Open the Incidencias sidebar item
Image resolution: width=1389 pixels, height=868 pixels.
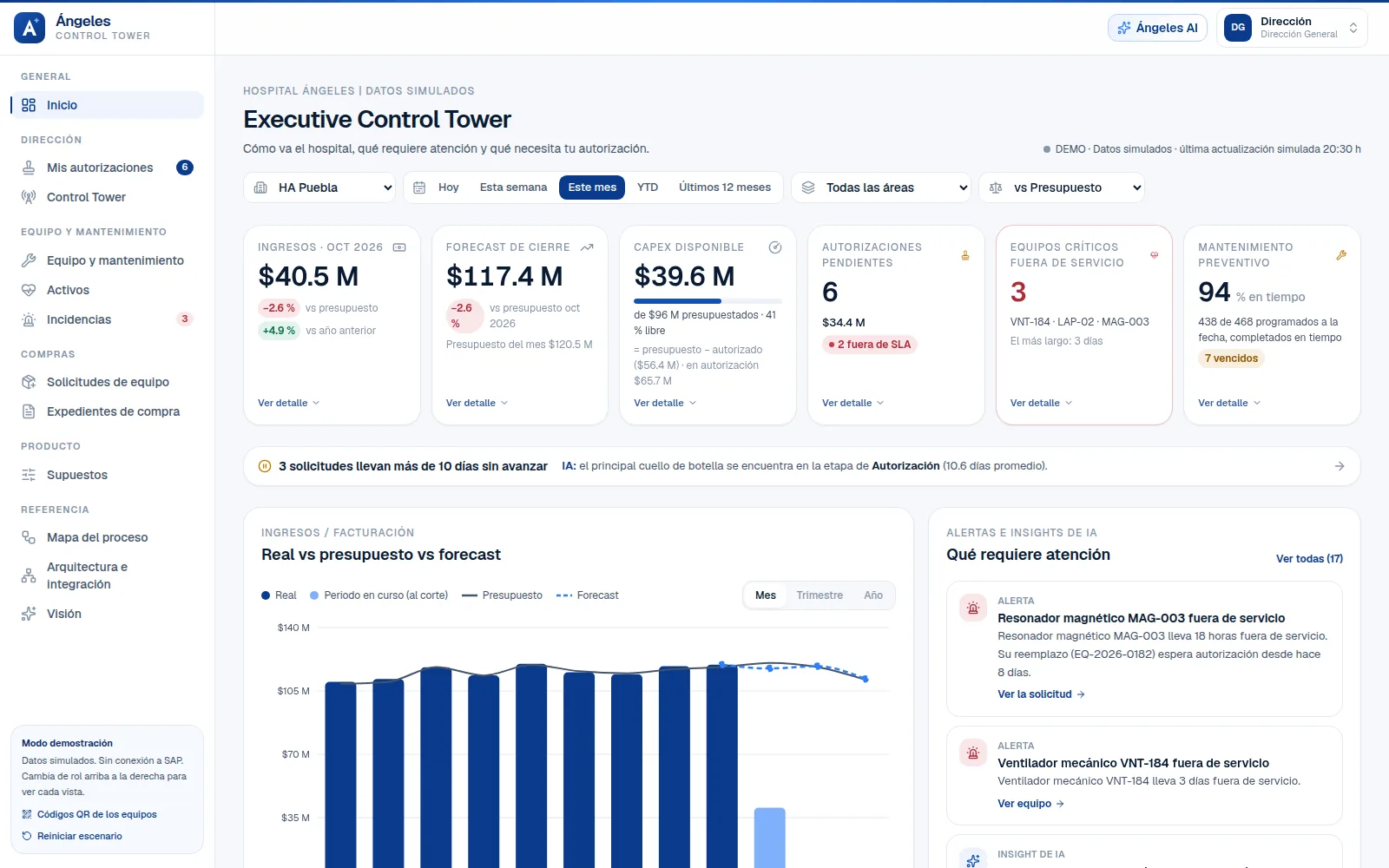pyautogui.click(x=108, y=319)
